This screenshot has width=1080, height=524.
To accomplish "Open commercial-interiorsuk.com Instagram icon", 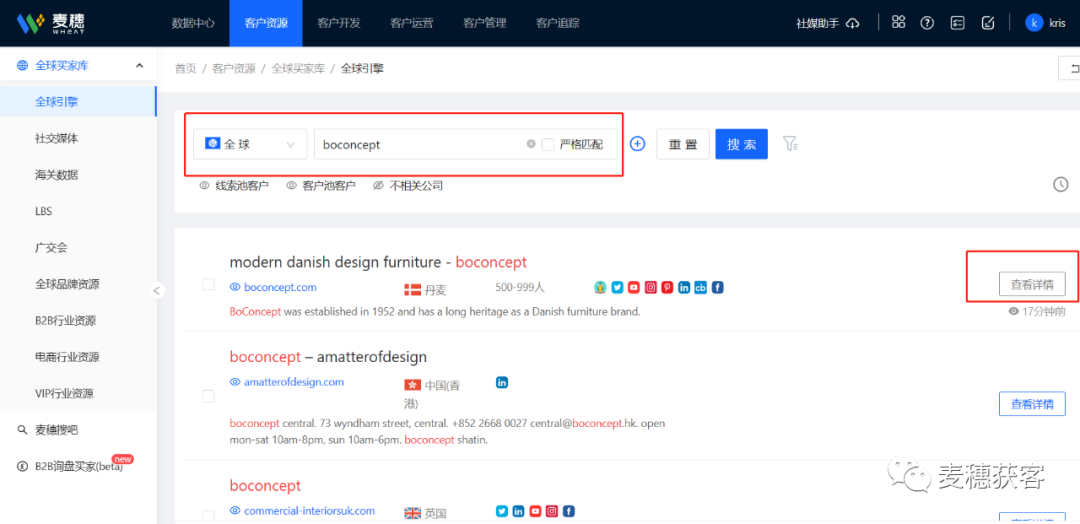I will tap(552, 511).
